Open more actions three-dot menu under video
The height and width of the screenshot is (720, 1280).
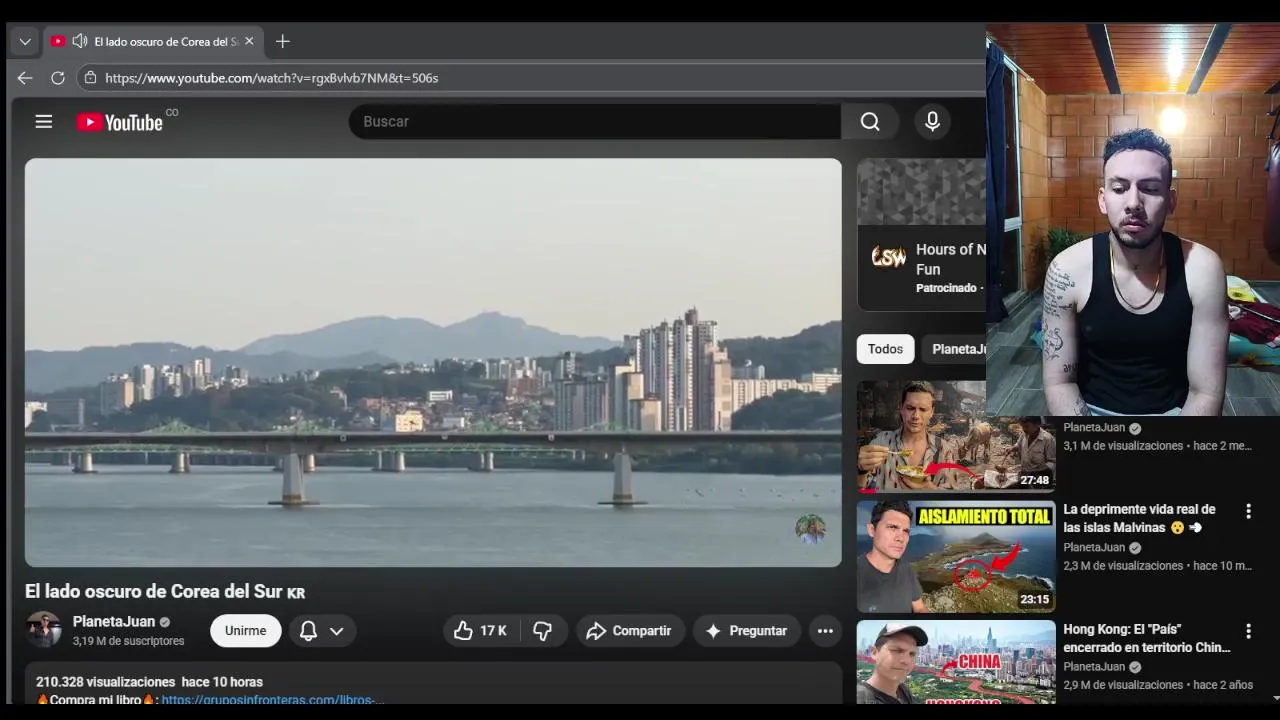(x=825, y=631)
